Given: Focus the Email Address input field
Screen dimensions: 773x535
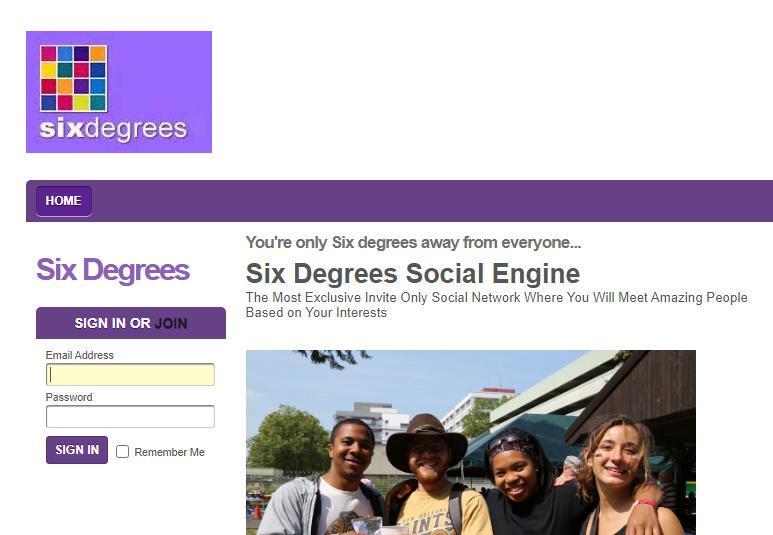Looking at the screenshot, I should tap(130, 375).
